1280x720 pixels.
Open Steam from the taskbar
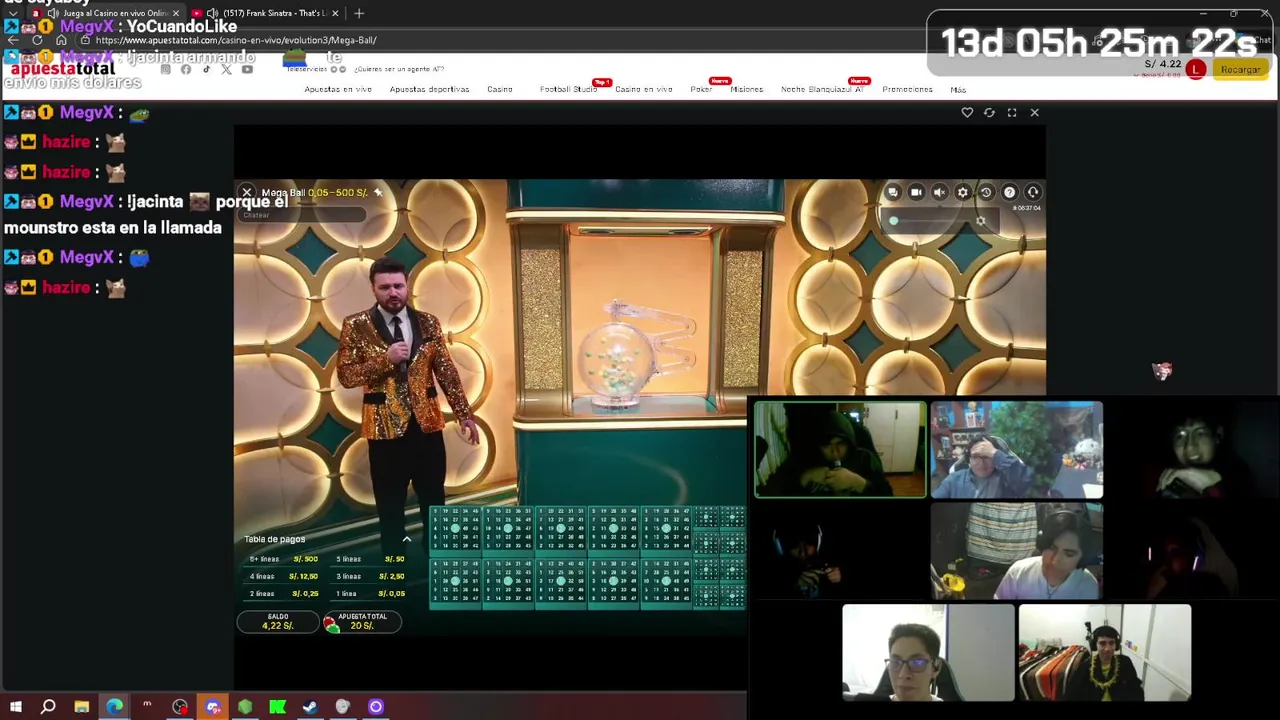310,707
